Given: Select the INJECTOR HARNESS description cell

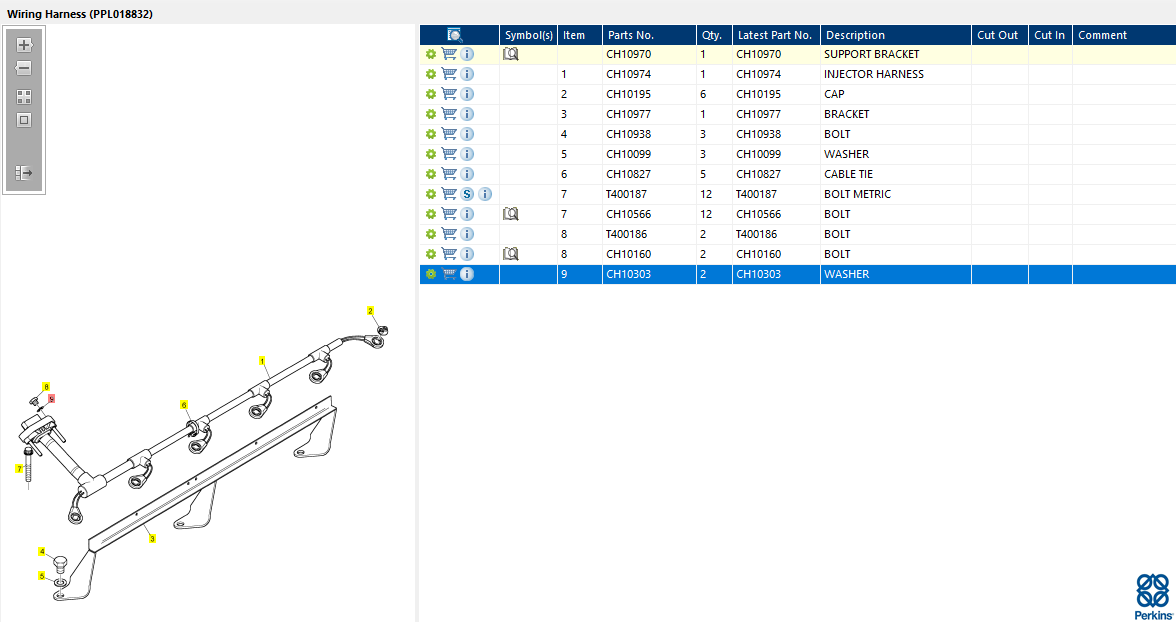Looking at the screenshot, I should (896, 74).
